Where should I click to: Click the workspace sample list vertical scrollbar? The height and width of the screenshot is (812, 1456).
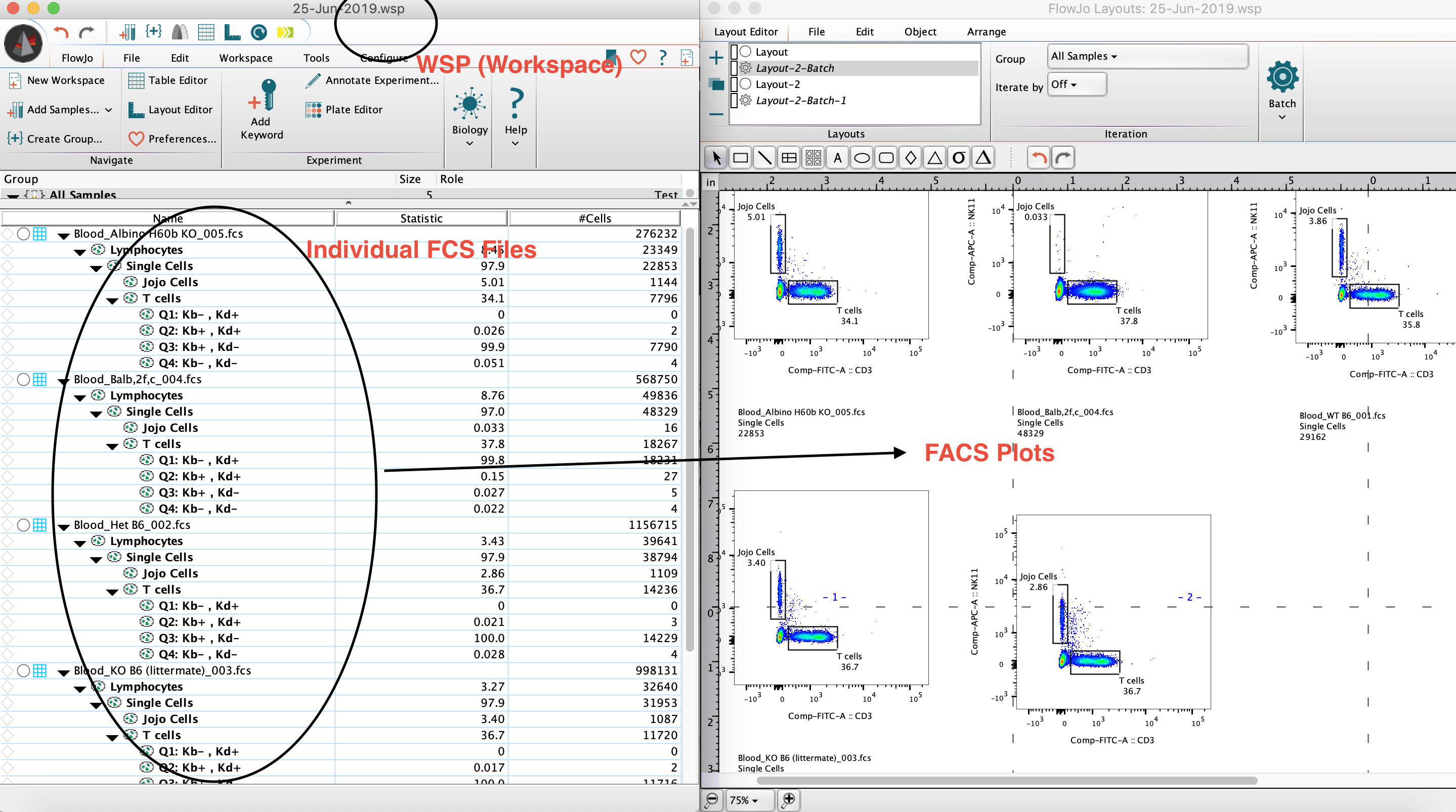tap(690, 439)
